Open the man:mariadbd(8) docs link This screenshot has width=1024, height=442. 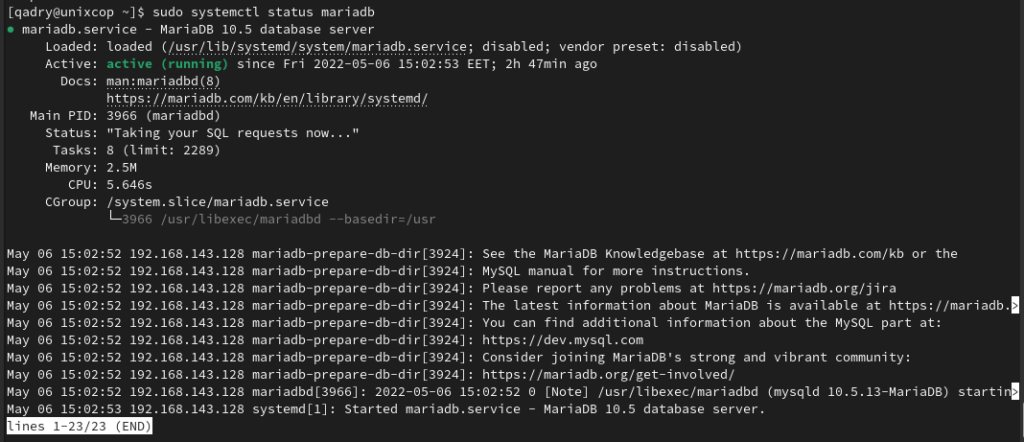click(163, 82)
